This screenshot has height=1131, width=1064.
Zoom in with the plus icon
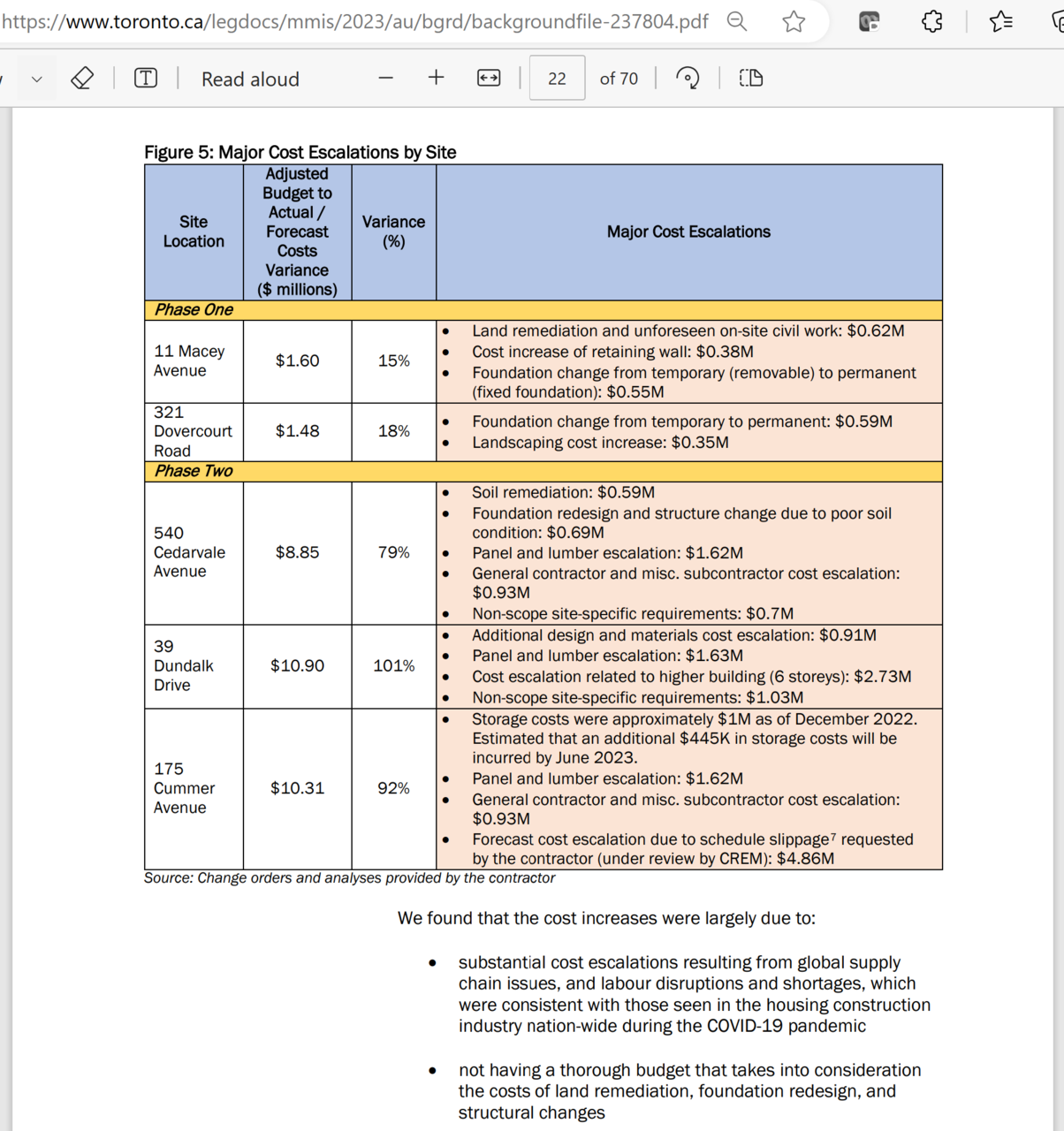click(436, 78)
